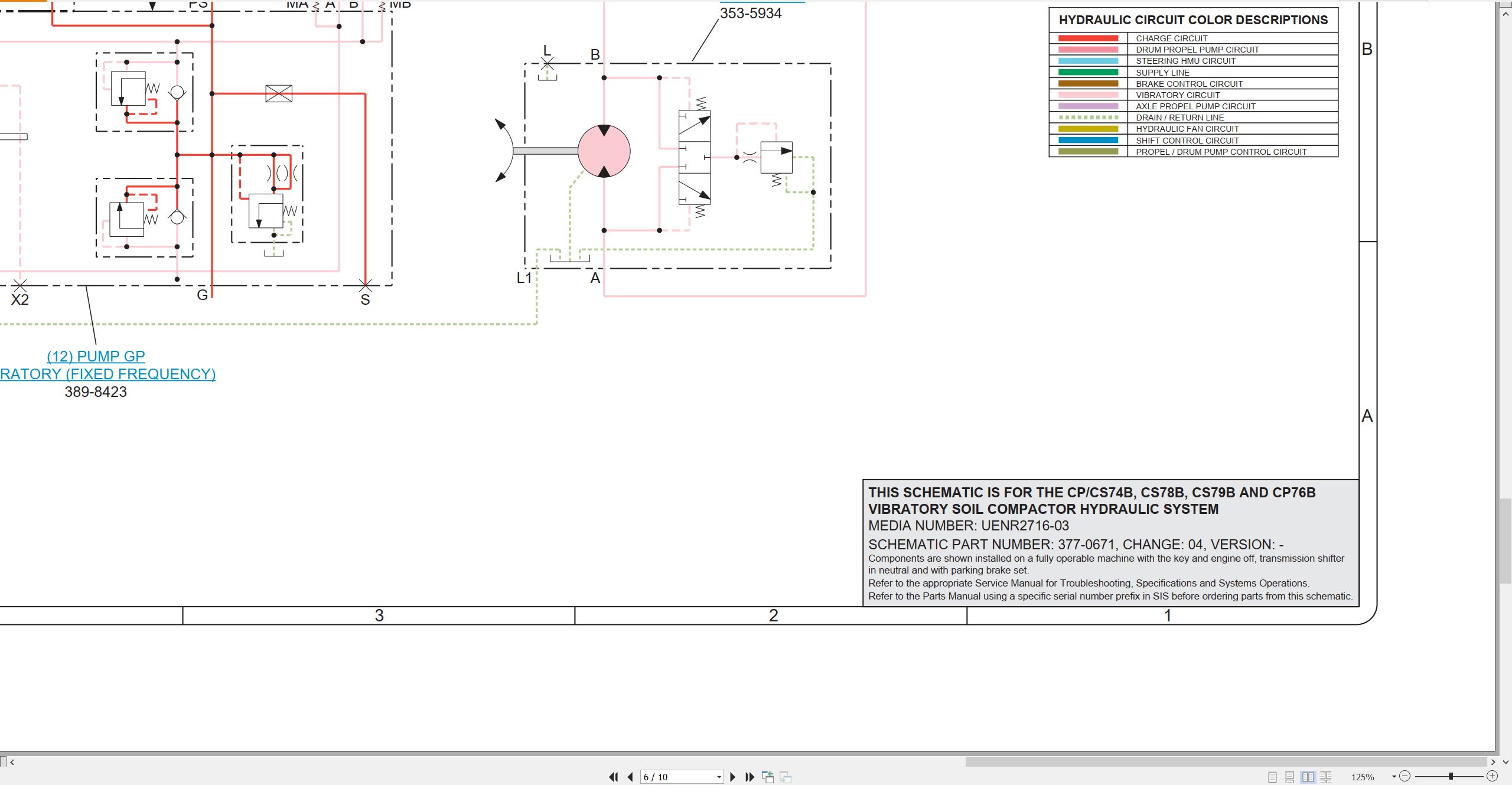Click the 125% zoom value
The image size is (1512, 785).
click(1363, 777)
